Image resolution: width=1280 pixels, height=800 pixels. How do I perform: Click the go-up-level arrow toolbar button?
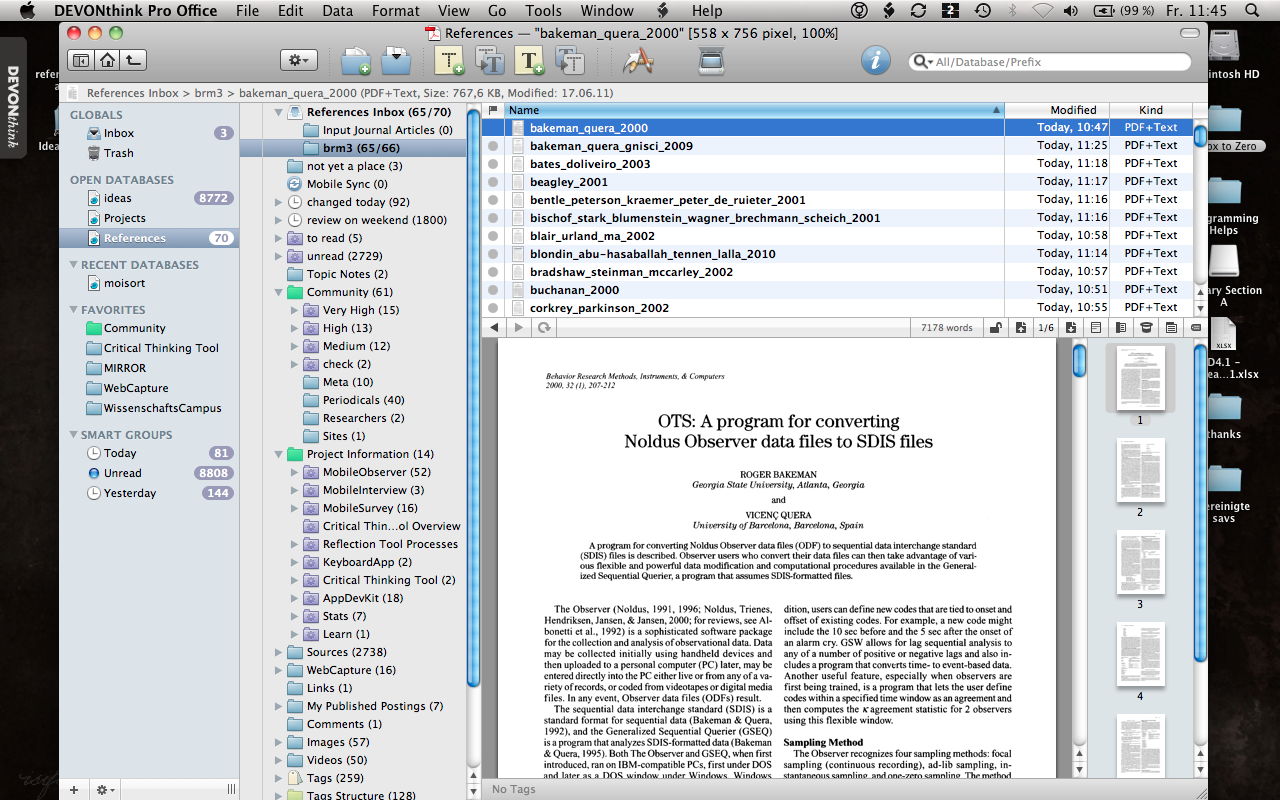tap(132, 61)
